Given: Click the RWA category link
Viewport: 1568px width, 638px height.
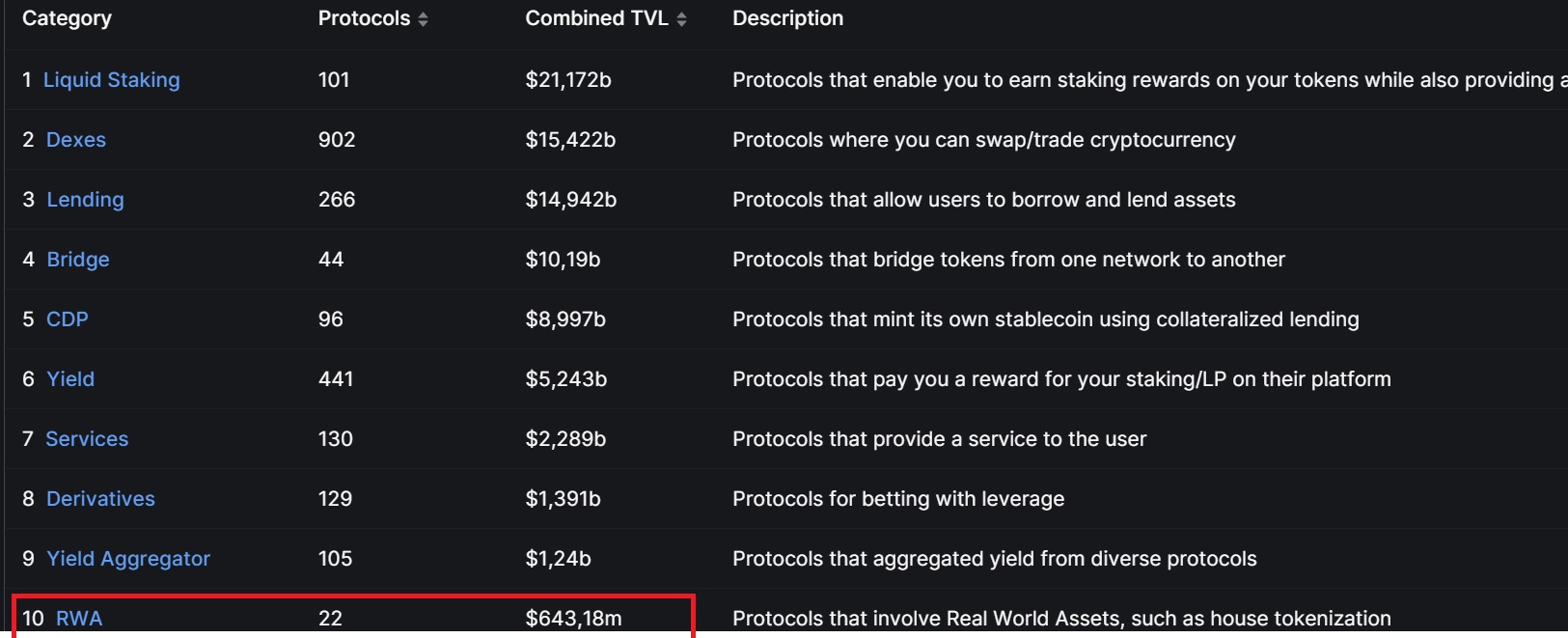Looking at the screenshot, I should [79, 619].
